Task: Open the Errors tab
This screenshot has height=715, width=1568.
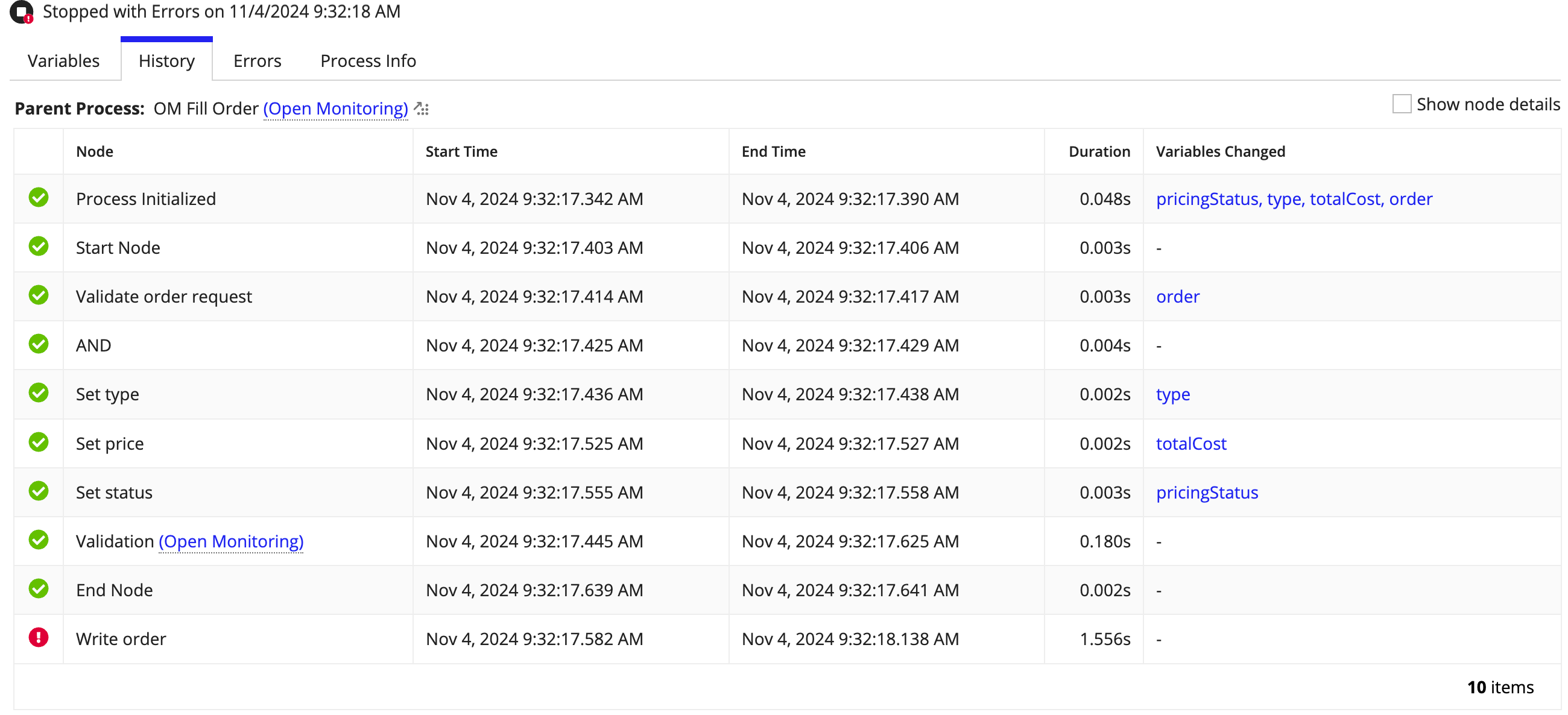Action: coord(258,61)
